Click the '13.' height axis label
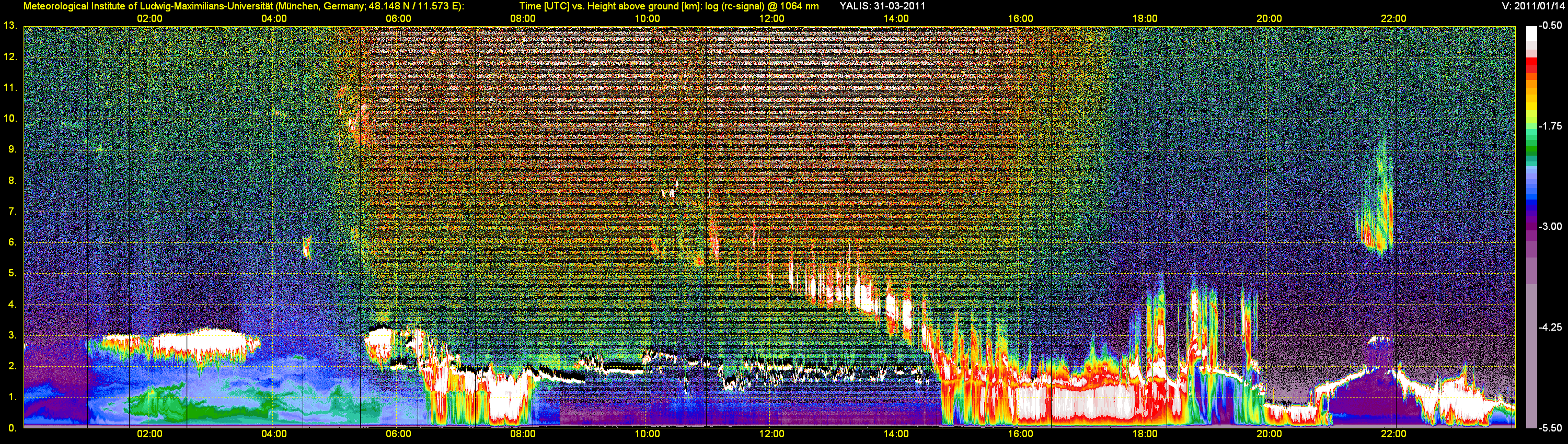The height and width of the screenshot is (444, 1568). point(10,26)
